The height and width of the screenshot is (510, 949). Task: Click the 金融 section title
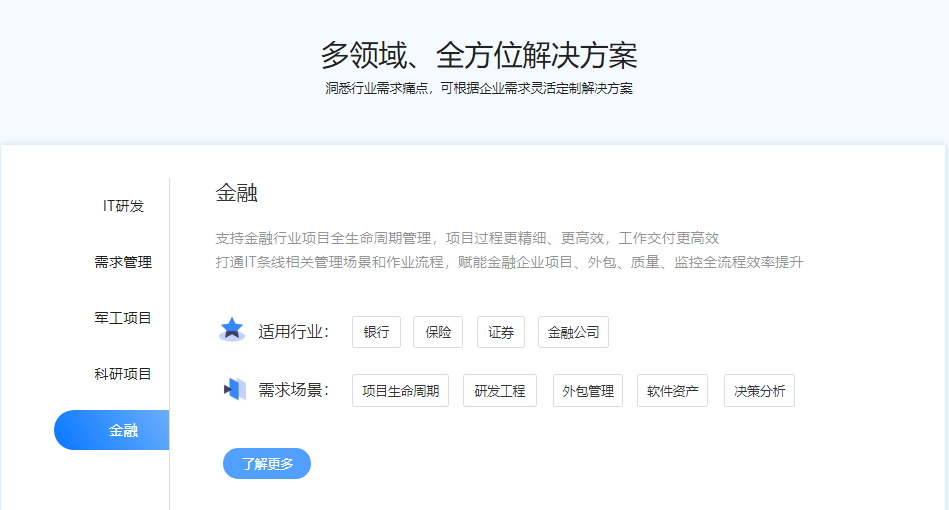237,193
